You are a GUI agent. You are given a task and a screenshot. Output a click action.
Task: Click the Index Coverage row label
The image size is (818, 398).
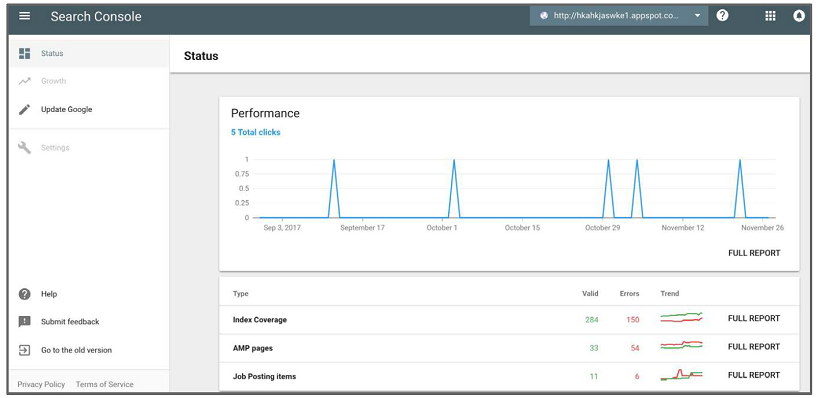coord(260,320)
